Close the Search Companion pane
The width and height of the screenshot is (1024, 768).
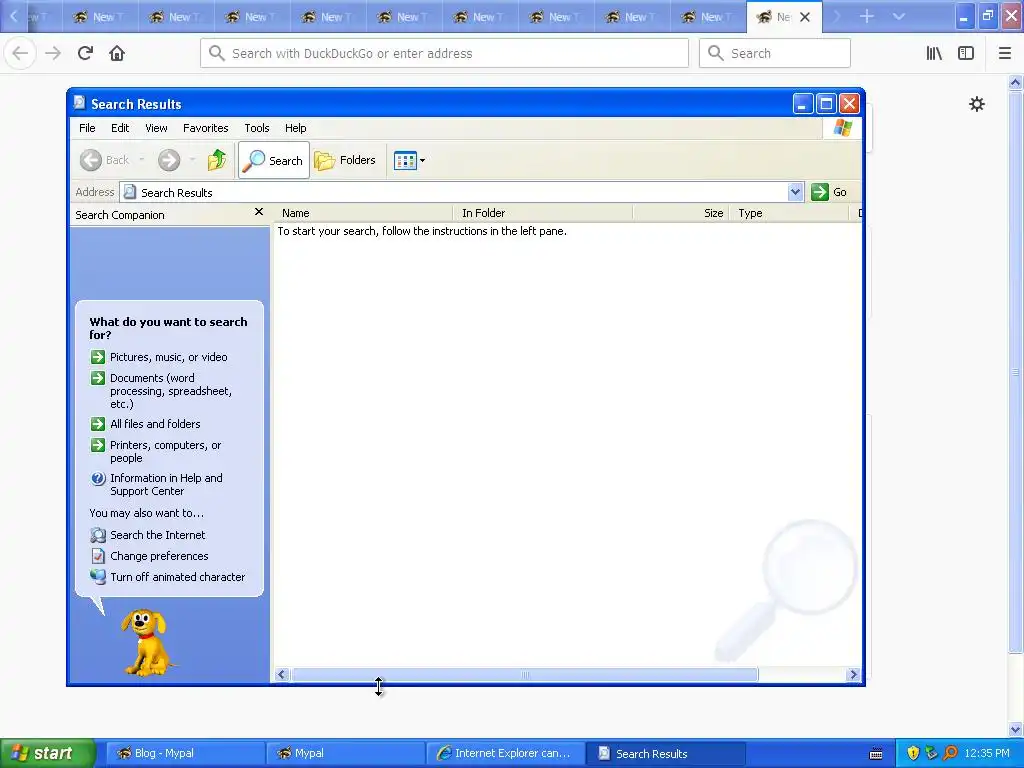(x=259, y=212)
